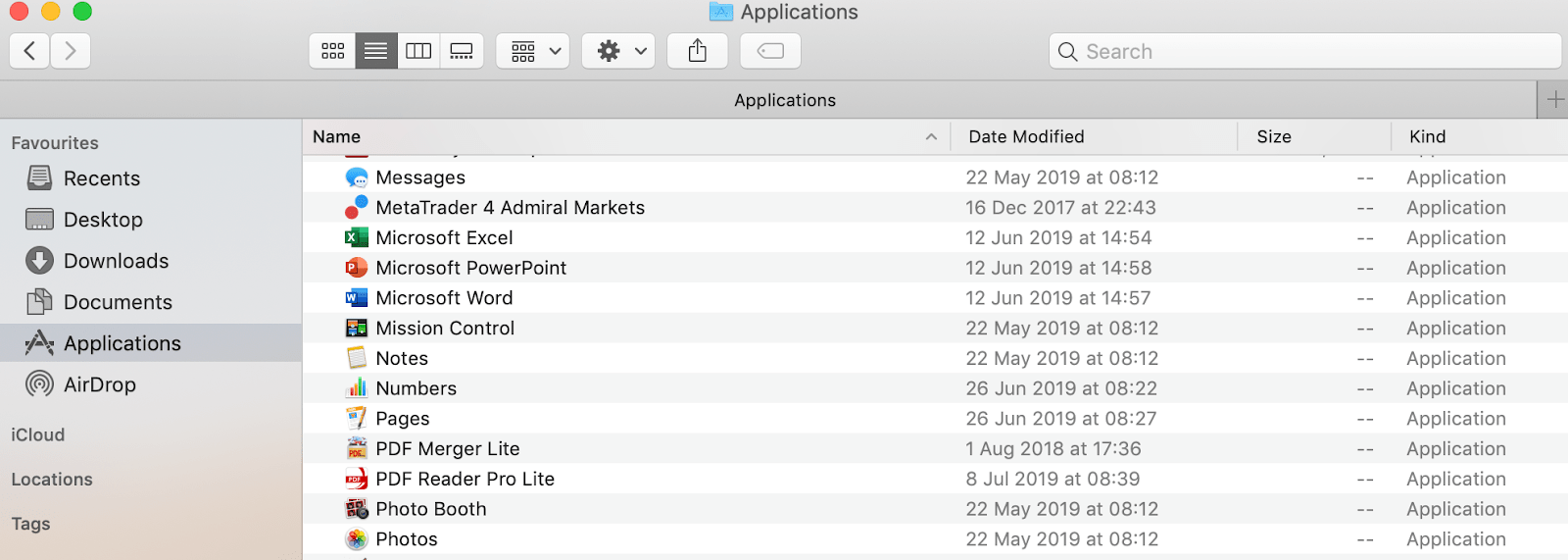Select the Microsoft Excel icon
Screen dimensions: 1568x560
tap(357, 237)
